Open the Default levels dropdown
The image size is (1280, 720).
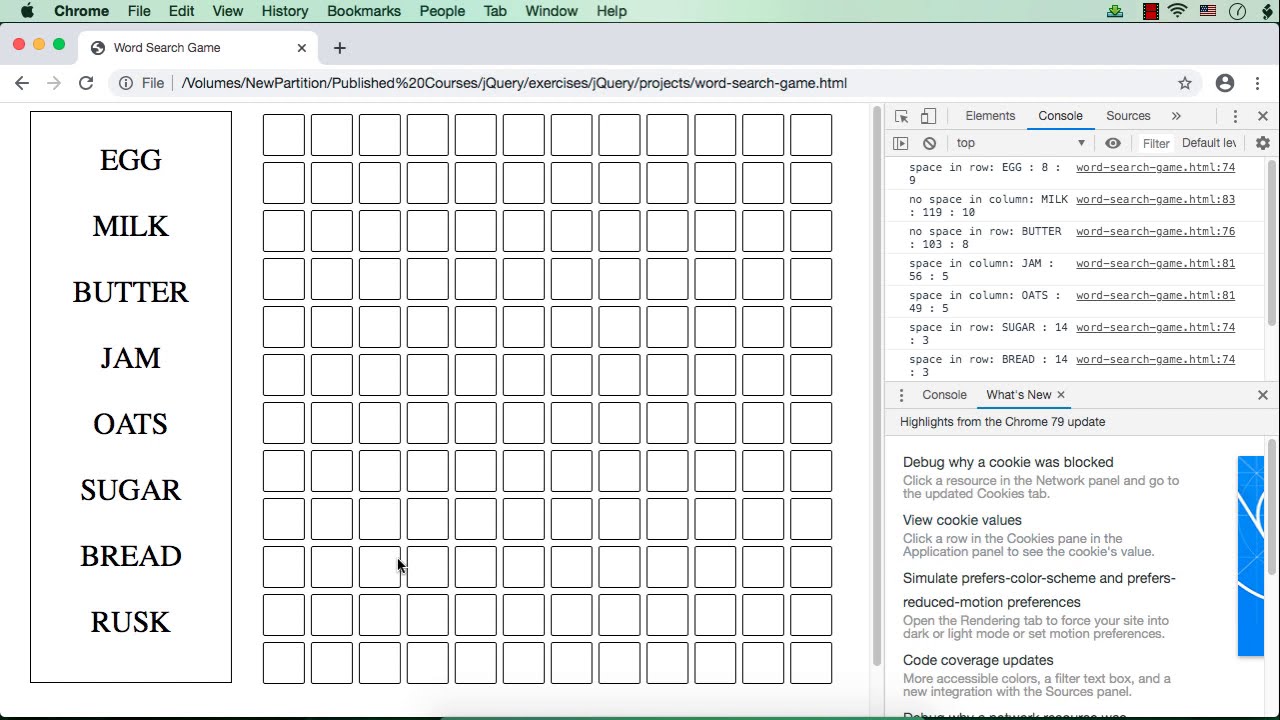click(1211, 143)
